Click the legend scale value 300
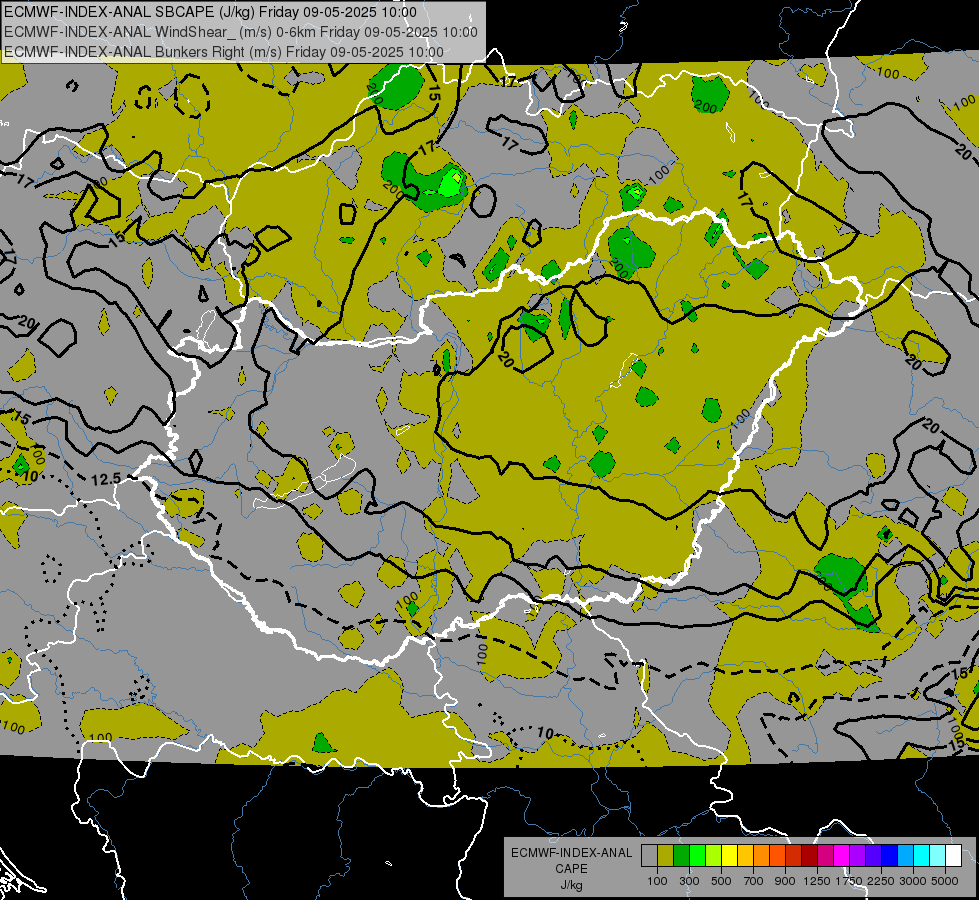 point(689,881)
